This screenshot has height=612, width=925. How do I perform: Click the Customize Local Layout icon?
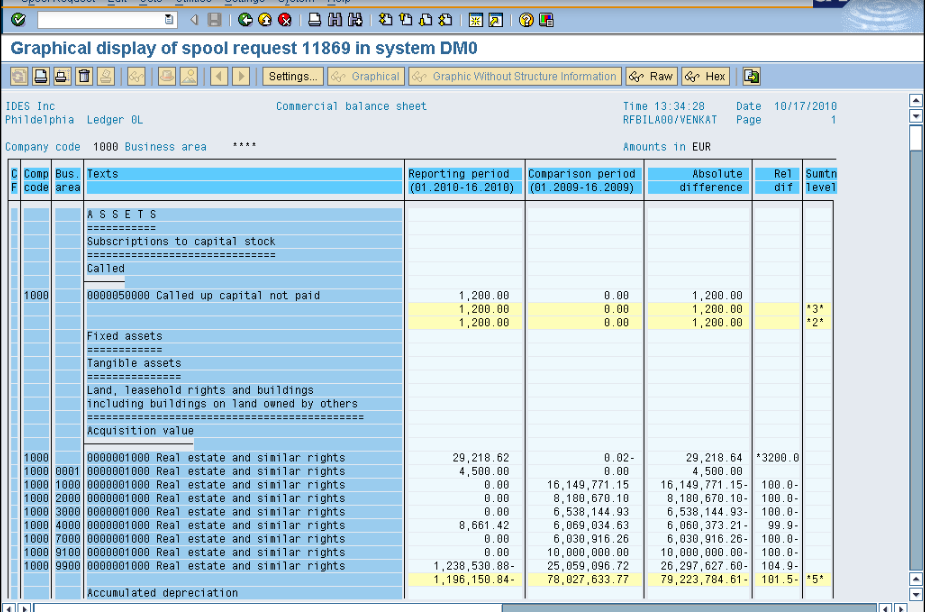(x=546, y=20)
